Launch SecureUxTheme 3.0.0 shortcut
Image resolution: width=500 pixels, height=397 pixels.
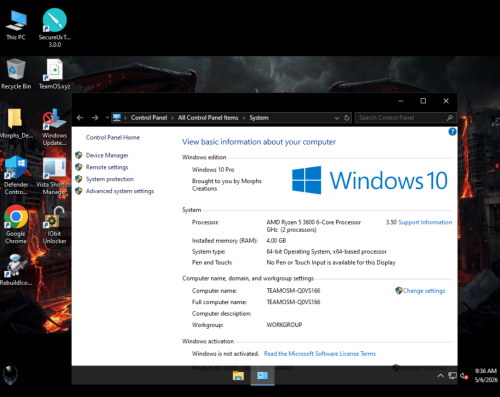pyautogui.click(x=55, y=28)
